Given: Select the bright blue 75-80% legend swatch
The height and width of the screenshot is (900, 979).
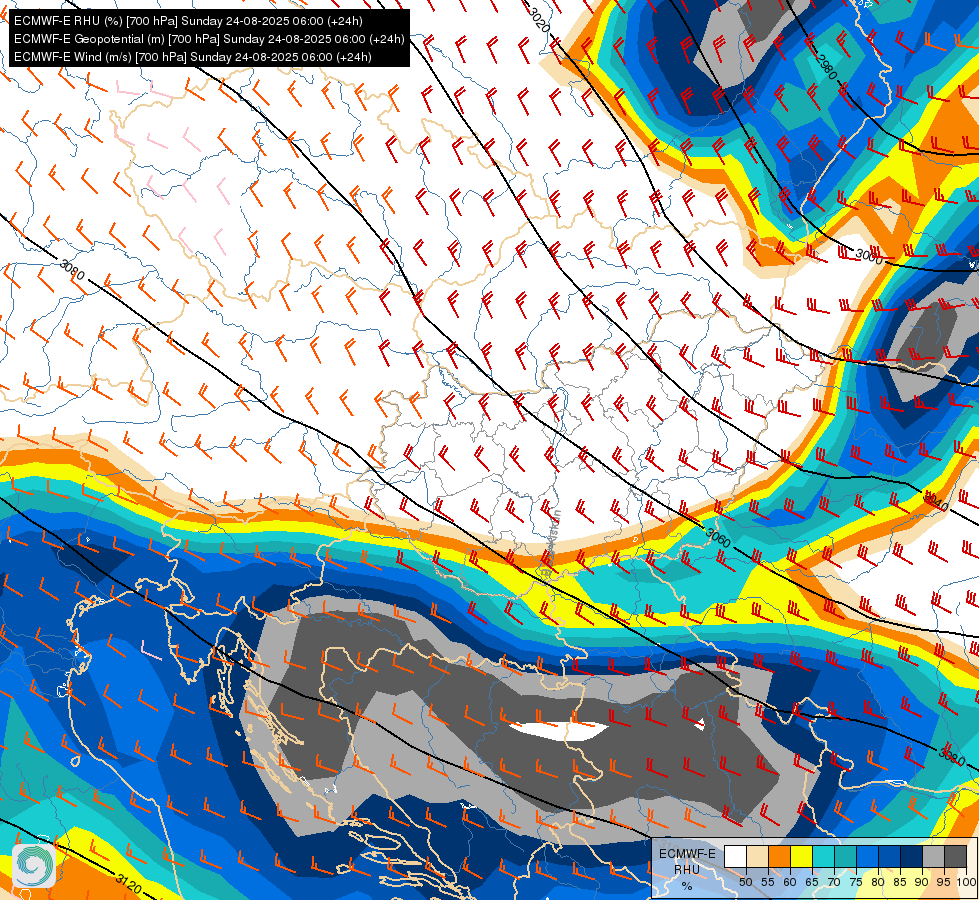Looking at the screenshot, I should 868,856.
